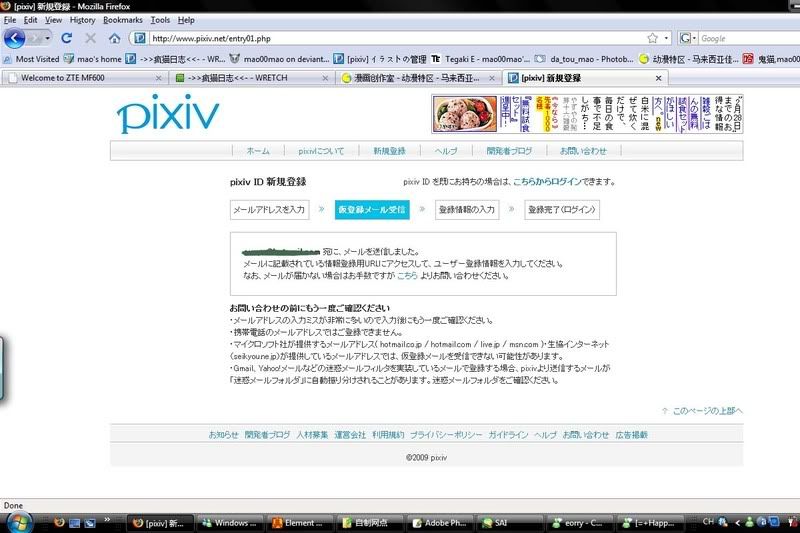
Task: Open the Edit menu
Action: [x=31, y=20]
